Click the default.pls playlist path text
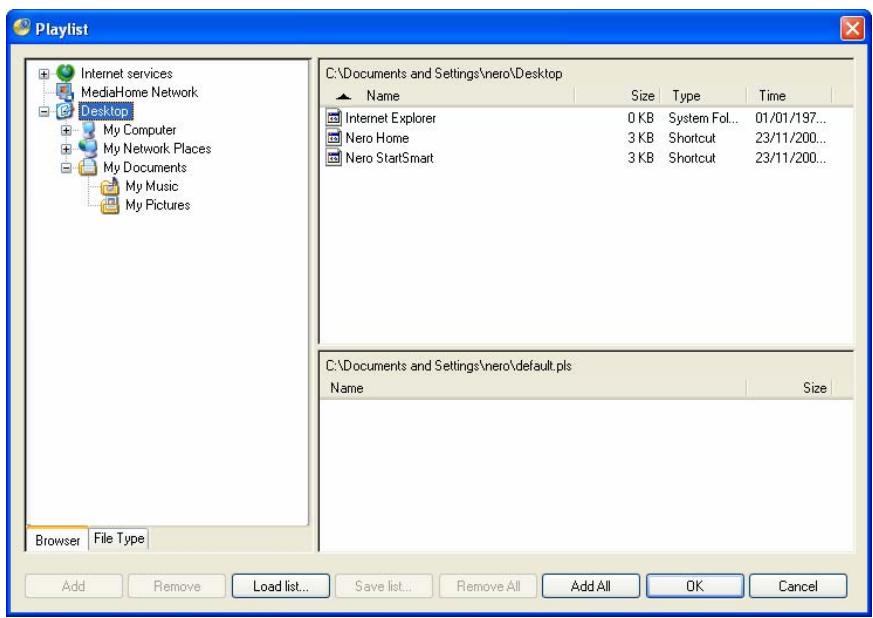873x618 pixels. 448,366
